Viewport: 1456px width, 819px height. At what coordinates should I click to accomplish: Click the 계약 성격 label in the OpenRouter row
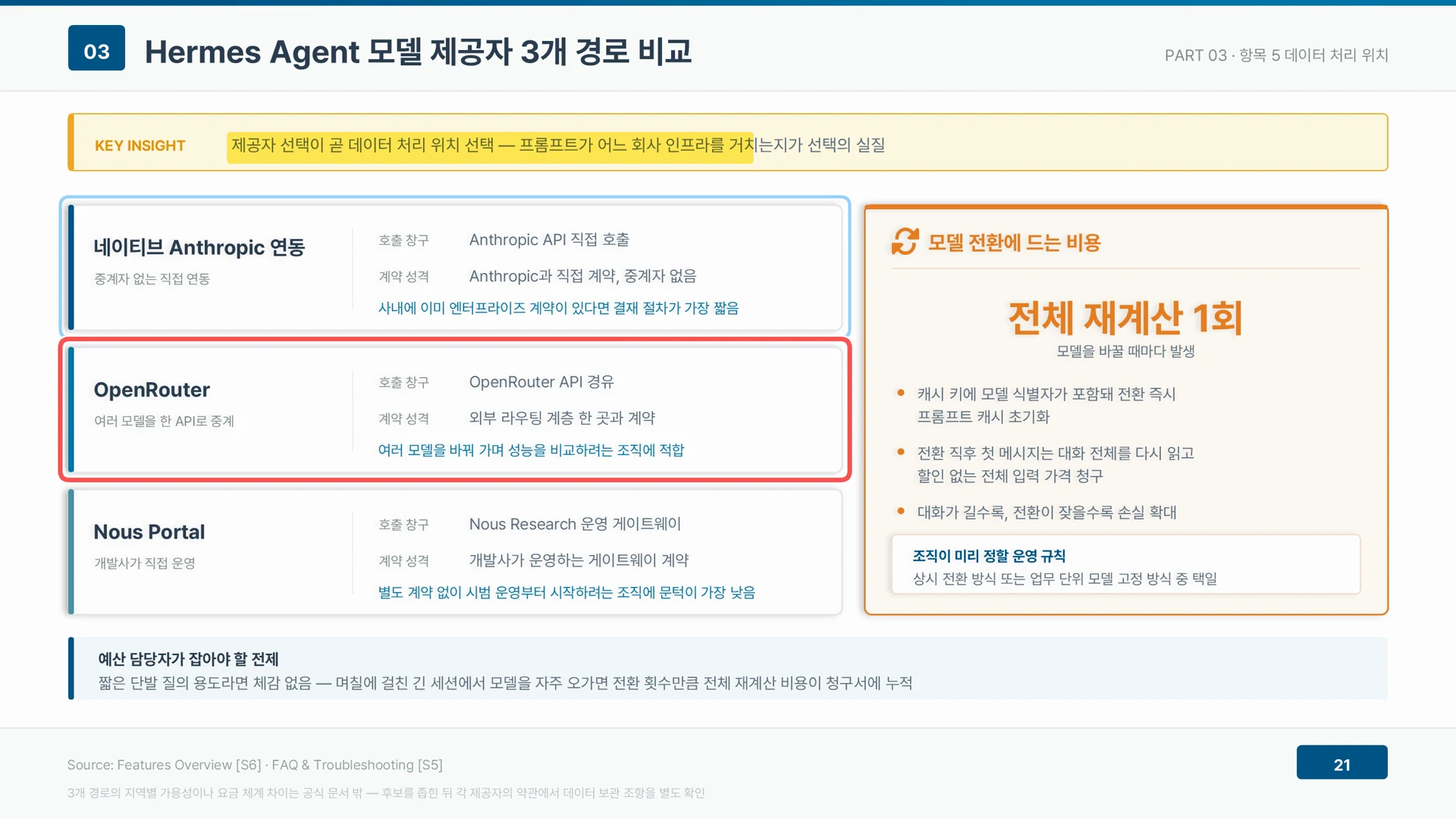[x=403, y=419]
